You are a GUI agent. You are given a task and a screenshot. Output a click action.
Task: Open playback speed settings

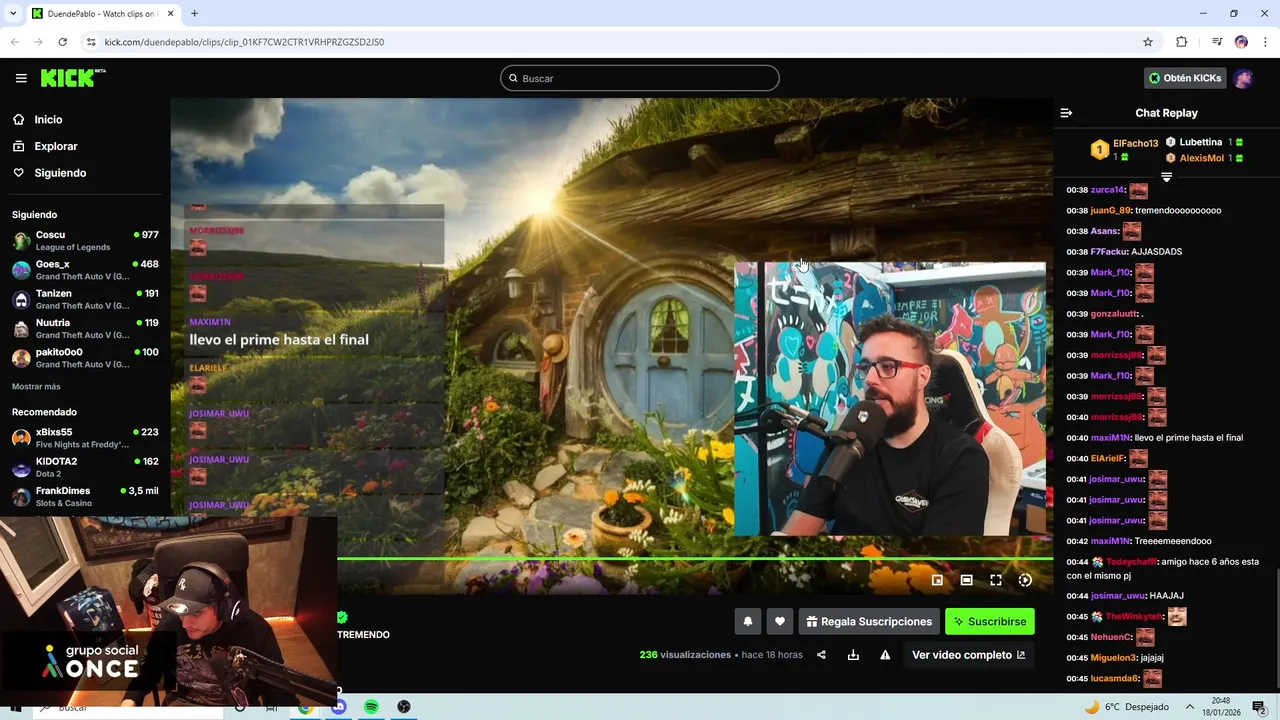tap(1025, 580)
